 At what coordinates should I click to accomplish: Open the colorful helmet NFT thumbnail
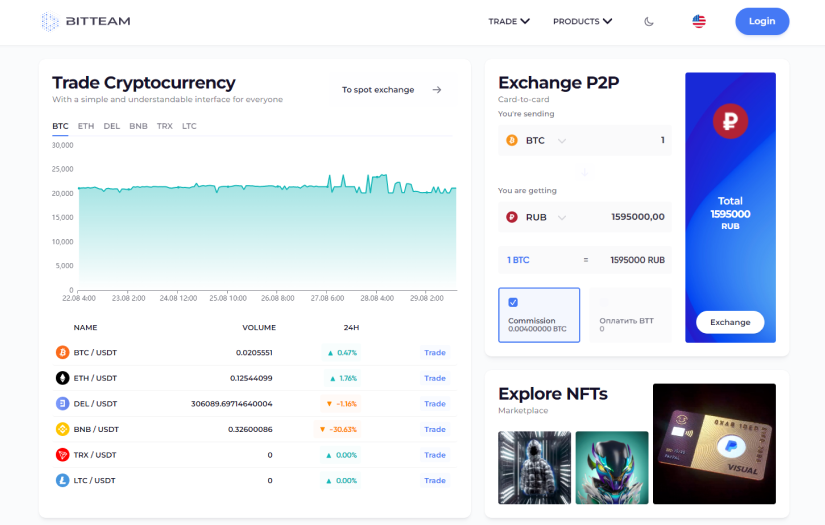click(x=612, y=468)
